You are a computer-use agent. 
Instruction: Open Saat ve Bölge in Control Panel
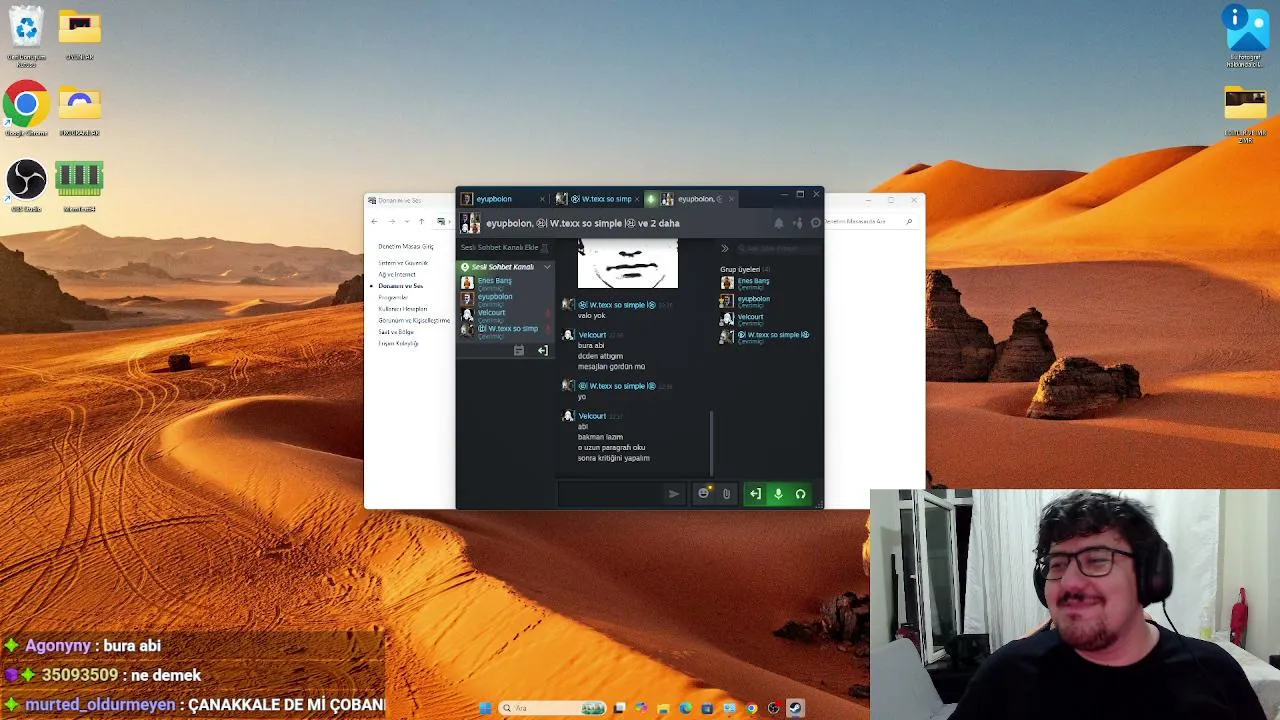tap(396, 332)
